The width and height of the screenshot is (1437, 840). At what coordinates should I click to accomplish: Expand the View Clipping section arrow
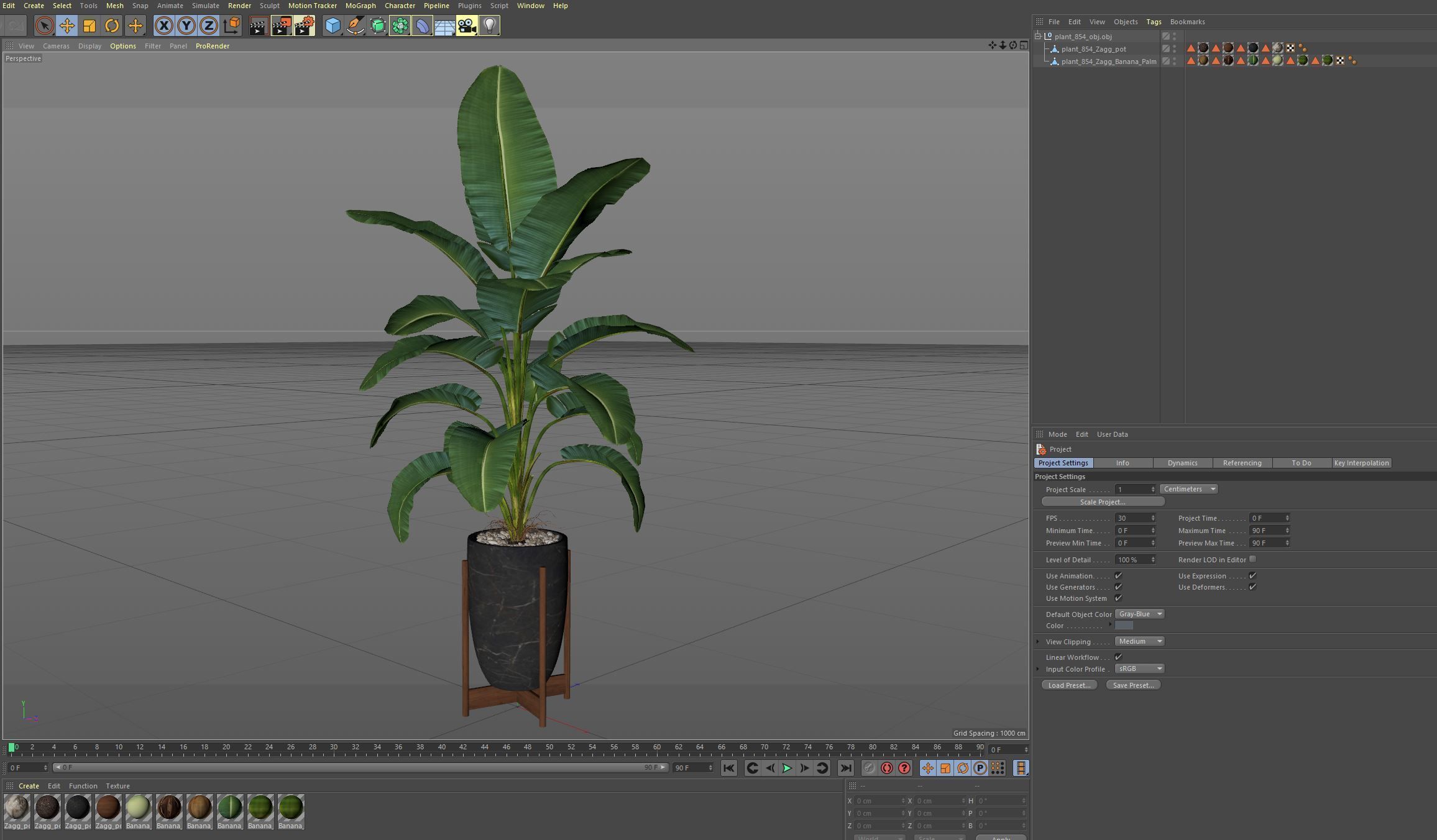[1037, 641]
